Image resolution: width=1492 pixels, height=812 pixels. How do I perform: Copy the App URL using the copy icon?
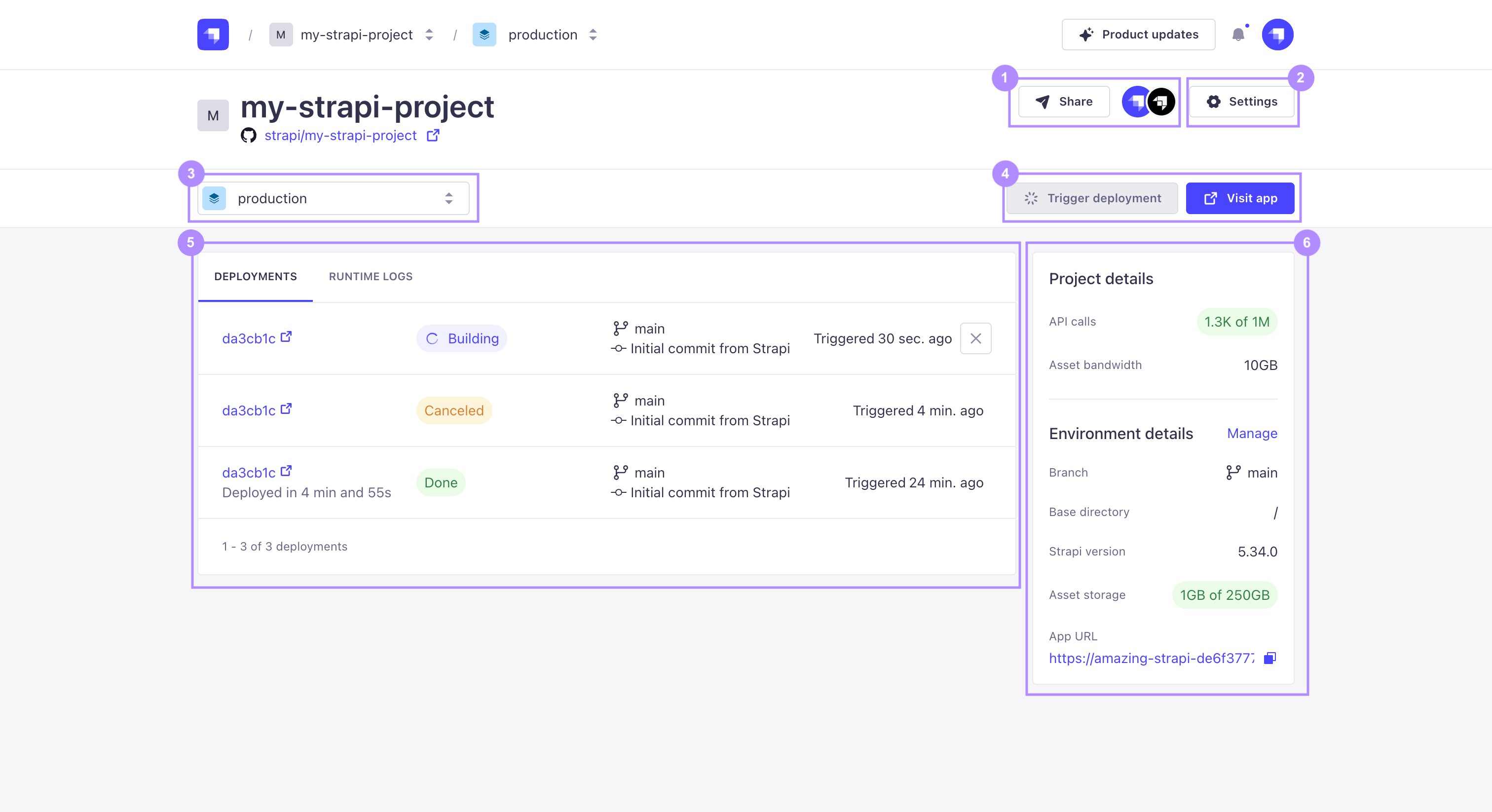pos(1269,658)
